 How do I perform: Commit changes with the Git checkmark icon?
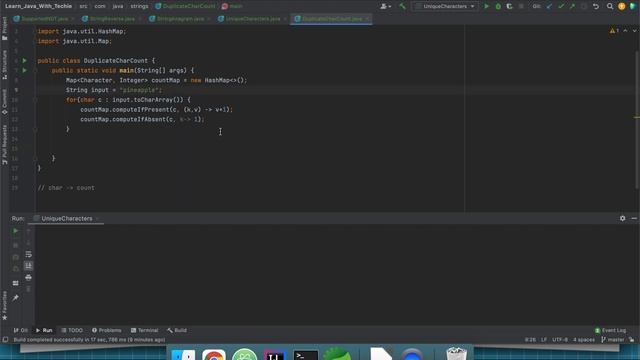(561, 6)
